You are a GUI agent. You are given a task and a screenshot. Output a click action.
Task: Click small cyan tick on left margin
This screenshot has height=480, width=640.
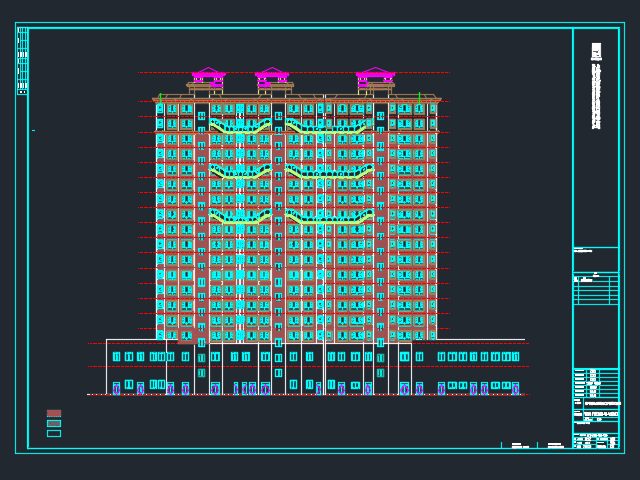pos(33,130)
